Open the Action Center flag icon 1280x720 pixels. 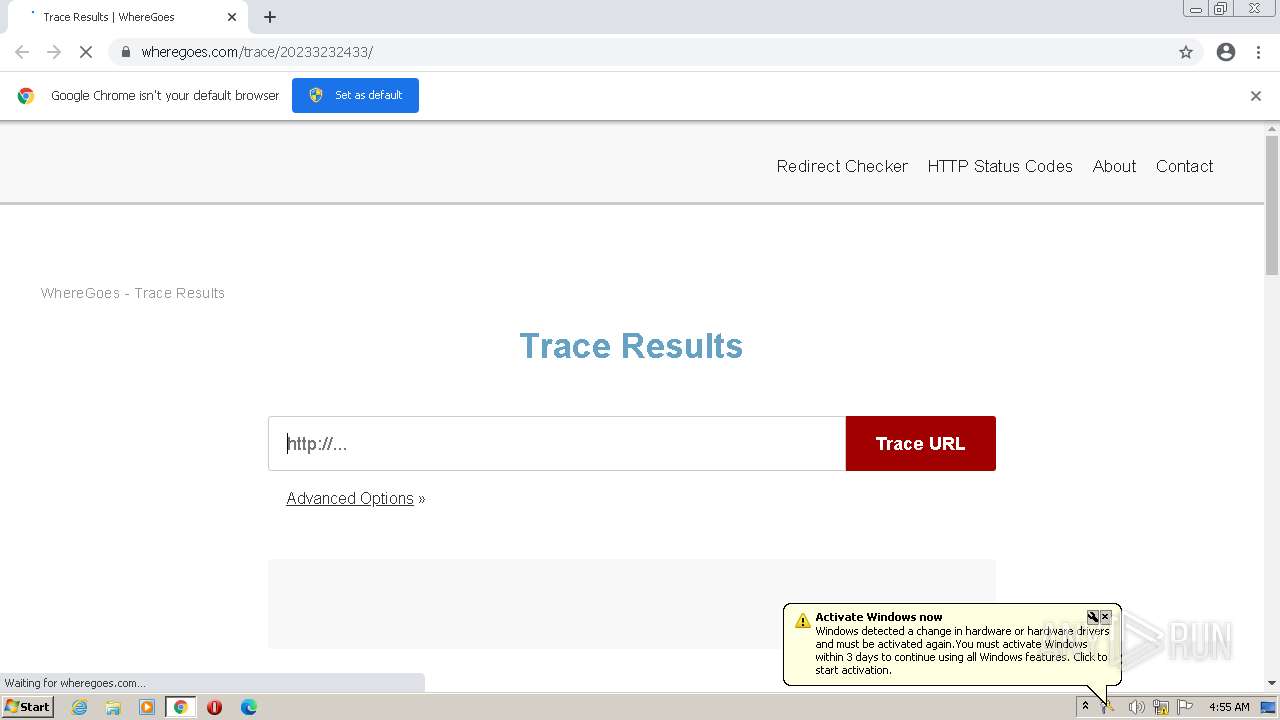1185,707
